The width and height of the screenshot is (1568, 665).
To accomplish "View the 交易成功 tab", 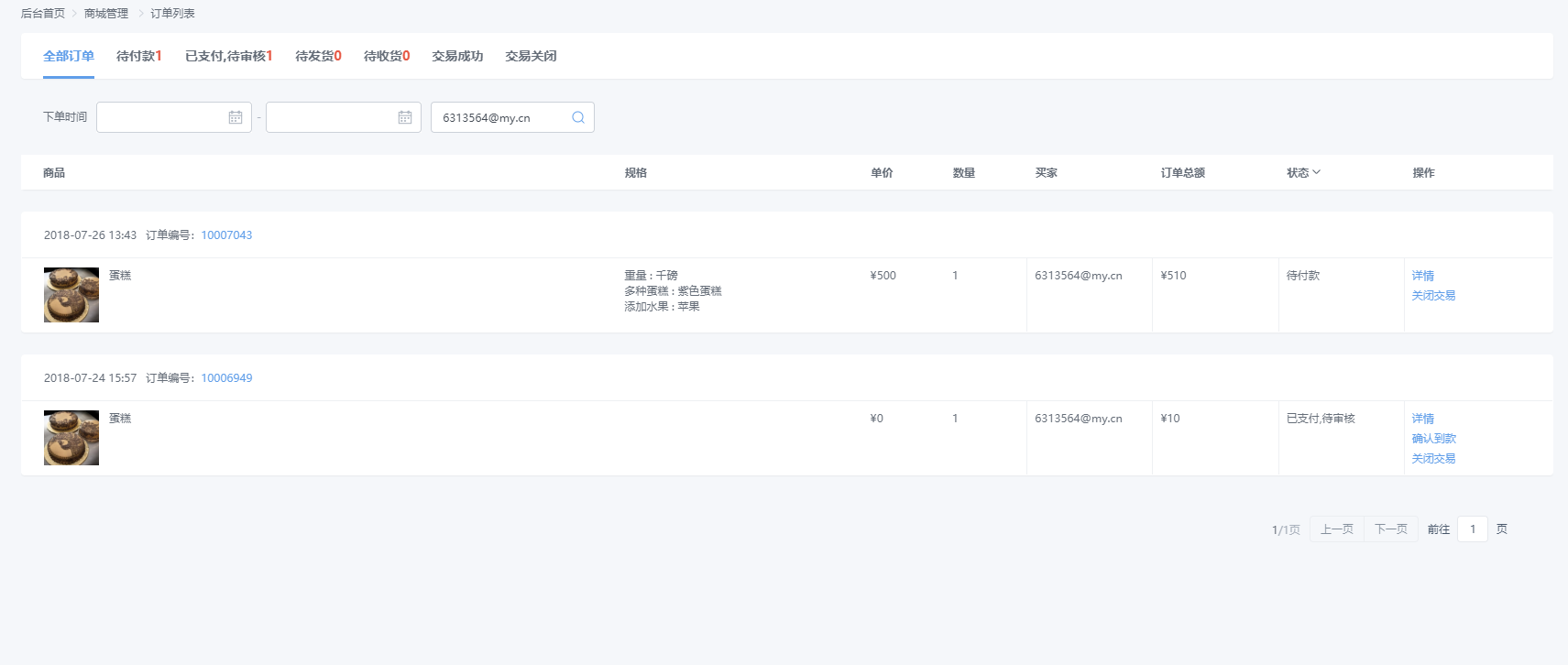I will coord(457,56).
